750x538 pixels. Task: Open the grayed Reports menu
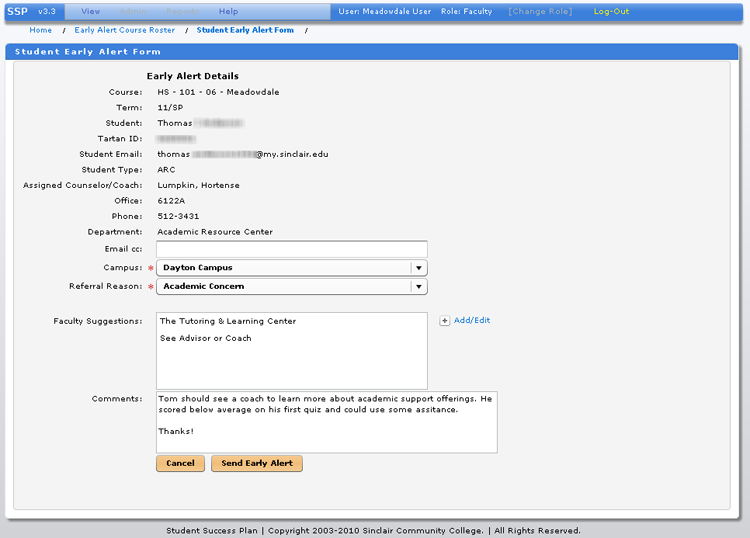coord(181,11)
